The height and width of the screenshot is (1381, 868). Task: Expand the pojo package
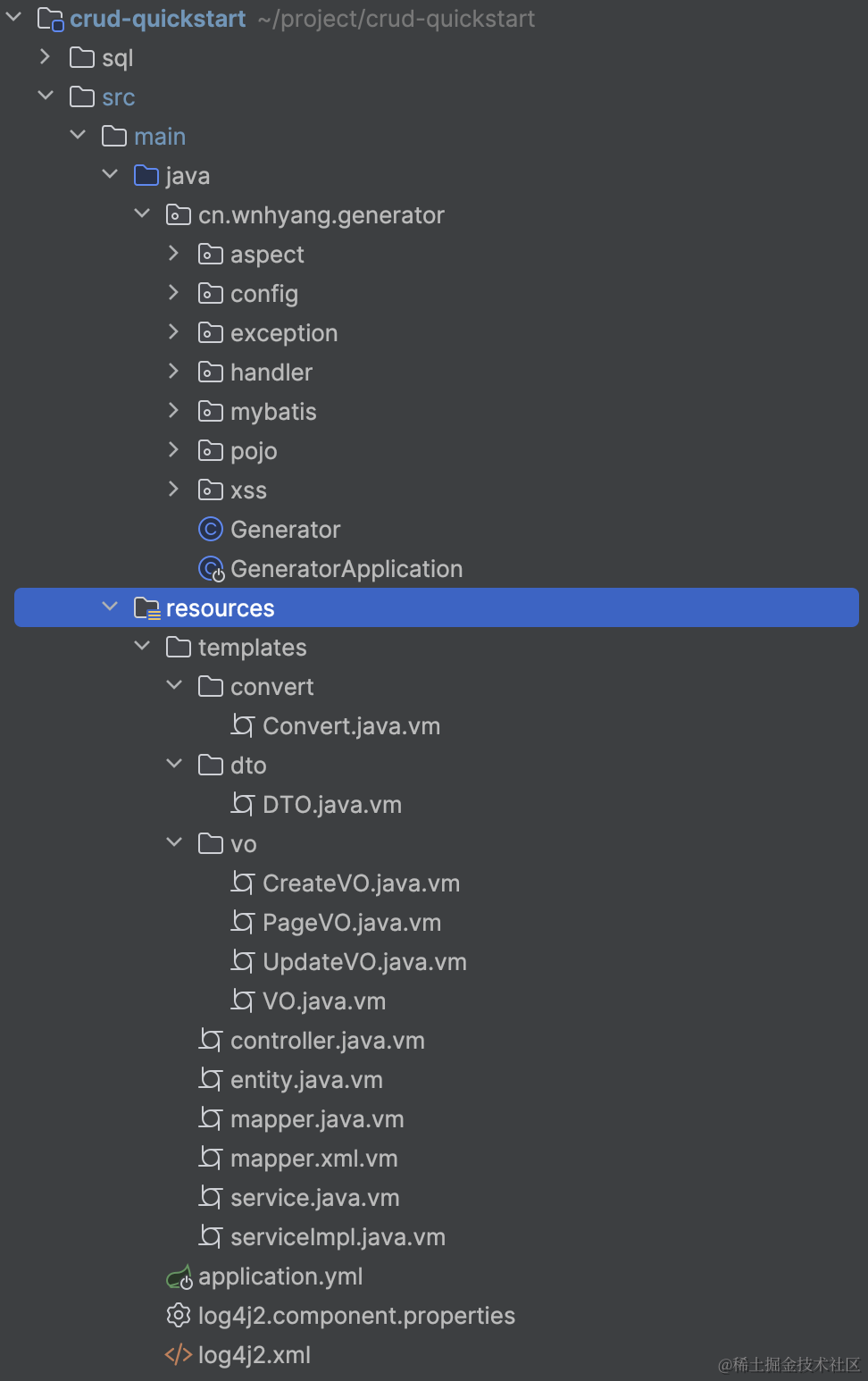coord(172,450)
